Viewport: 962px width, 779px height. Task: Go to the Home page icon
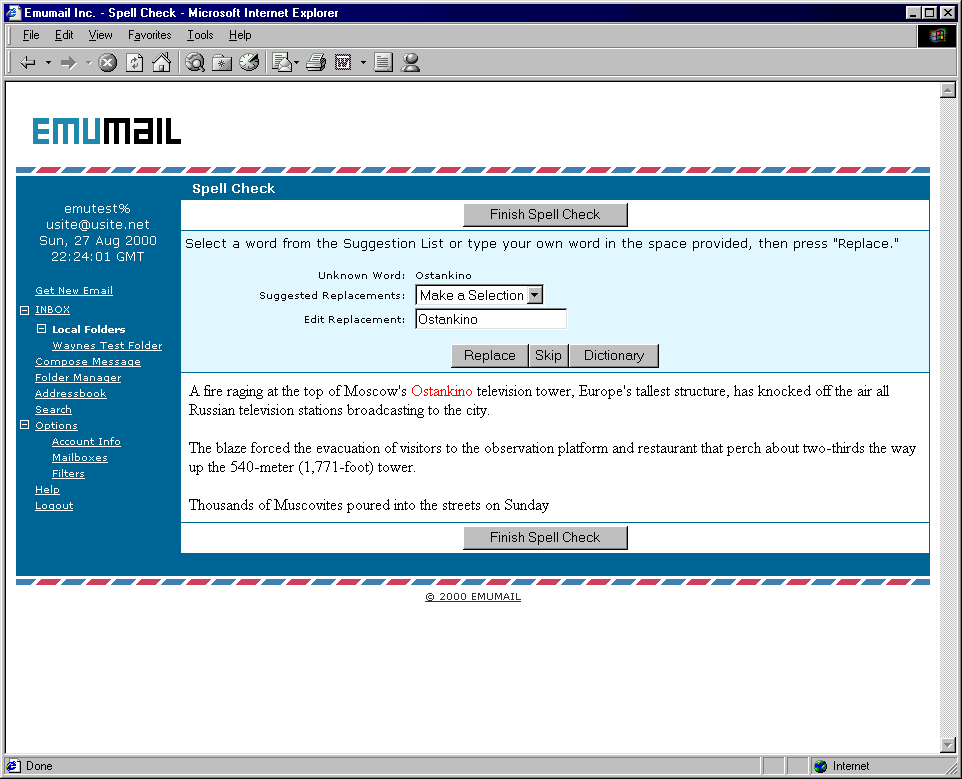tap(161, 63)
